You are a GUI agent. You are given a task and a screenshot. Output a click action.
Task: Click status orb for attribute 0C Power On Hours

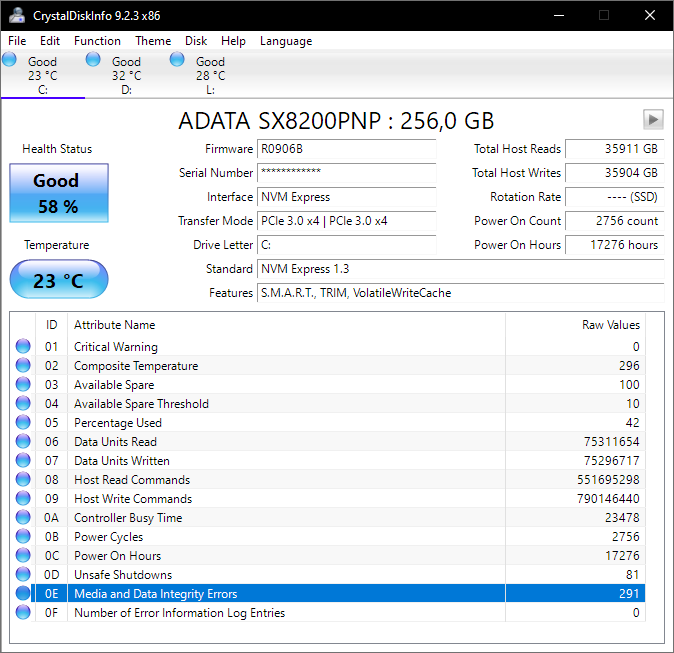(23, 555)
